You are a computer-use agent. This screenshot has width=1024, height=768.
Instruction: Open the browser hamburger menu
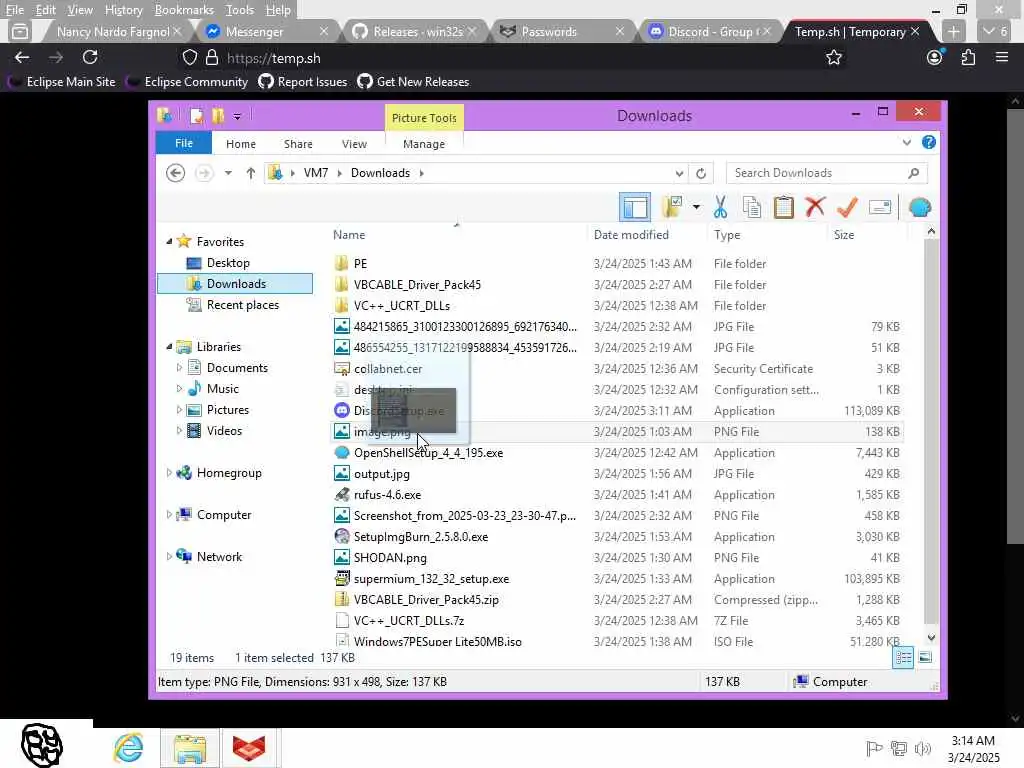tap(1002, 57)
